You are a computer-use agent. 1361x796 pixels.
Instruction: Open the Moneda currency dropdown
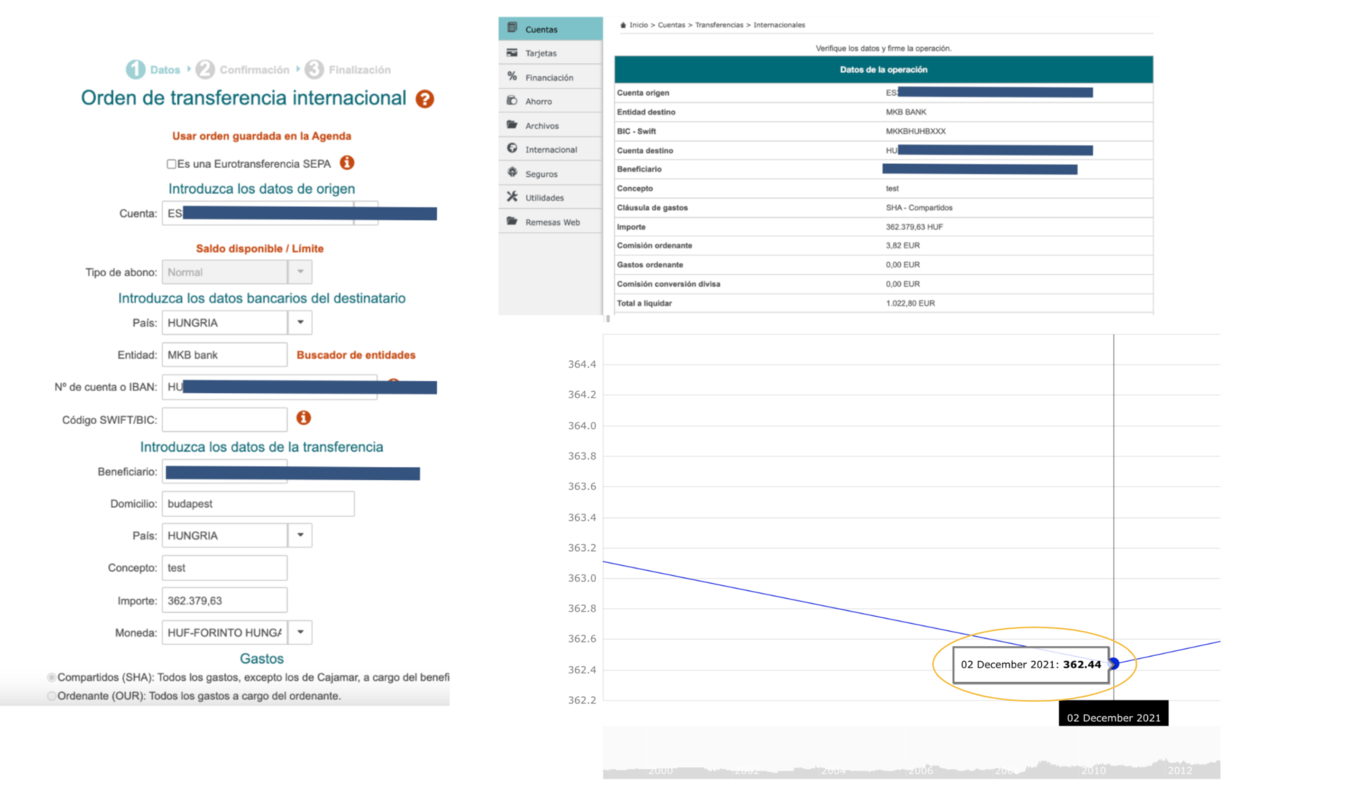tap(300, 632)
